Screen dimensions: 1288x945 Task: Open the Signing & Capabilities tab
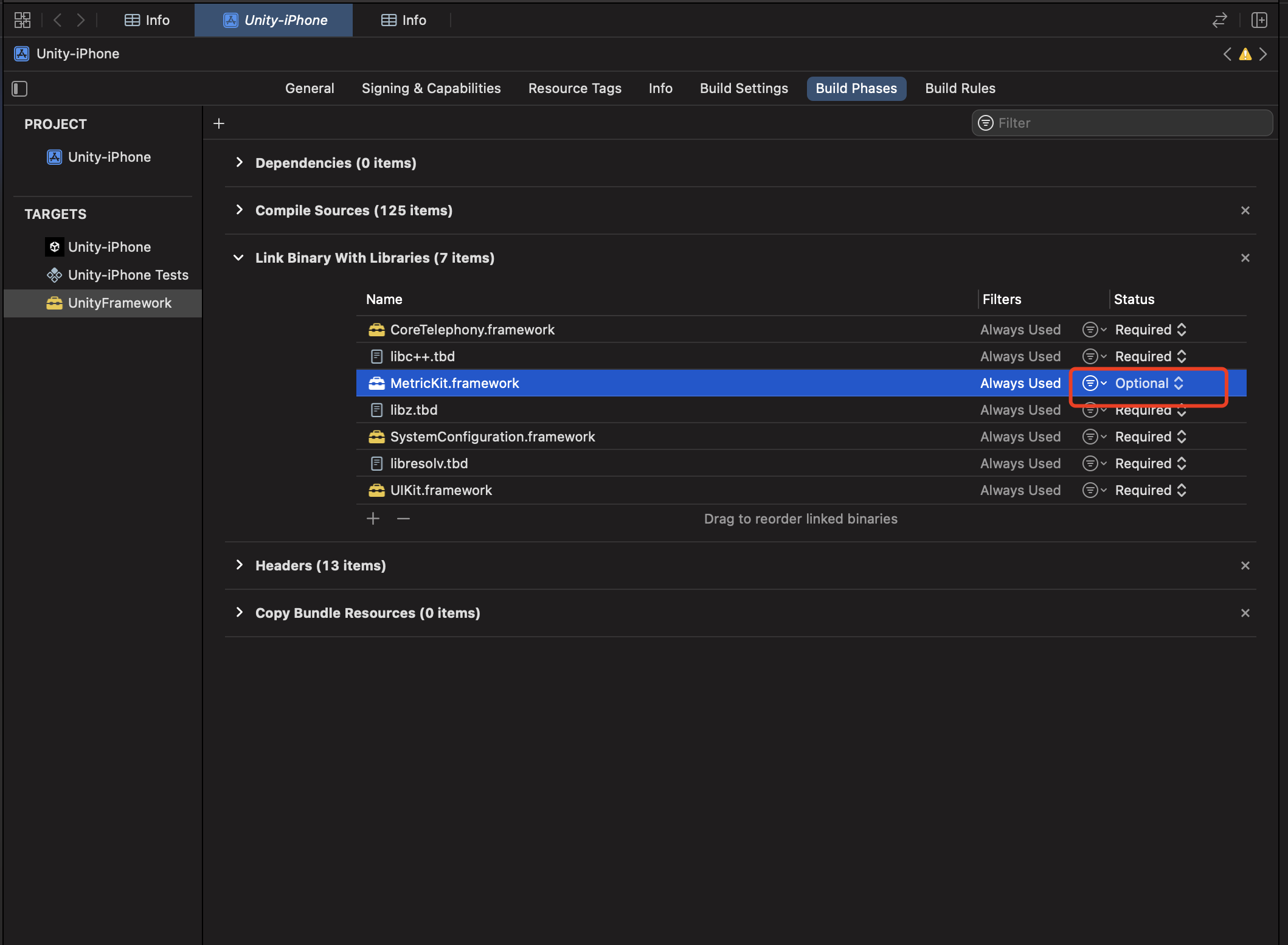[x=431, y=89]
